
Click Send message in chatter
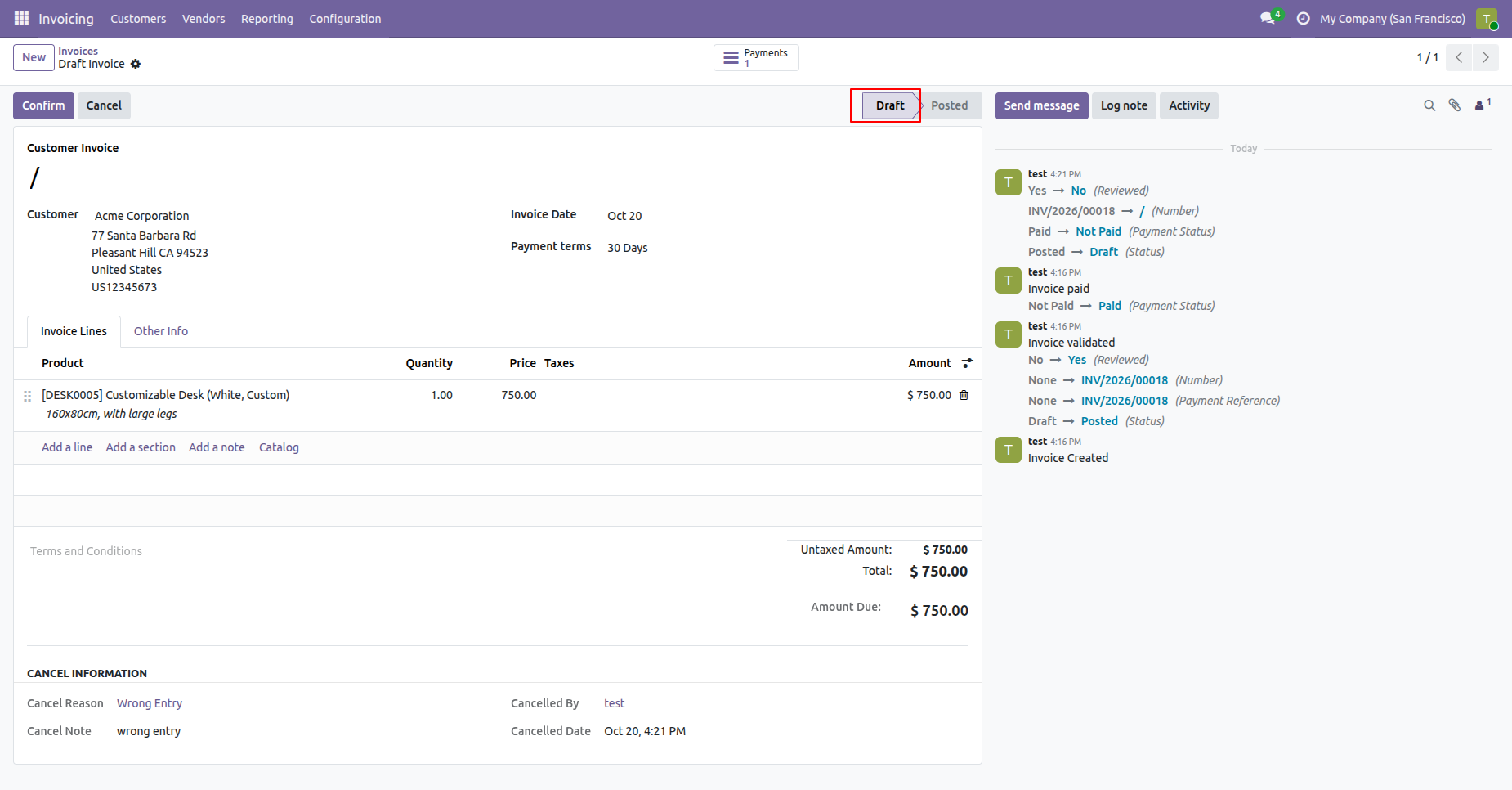(1041, 105)
